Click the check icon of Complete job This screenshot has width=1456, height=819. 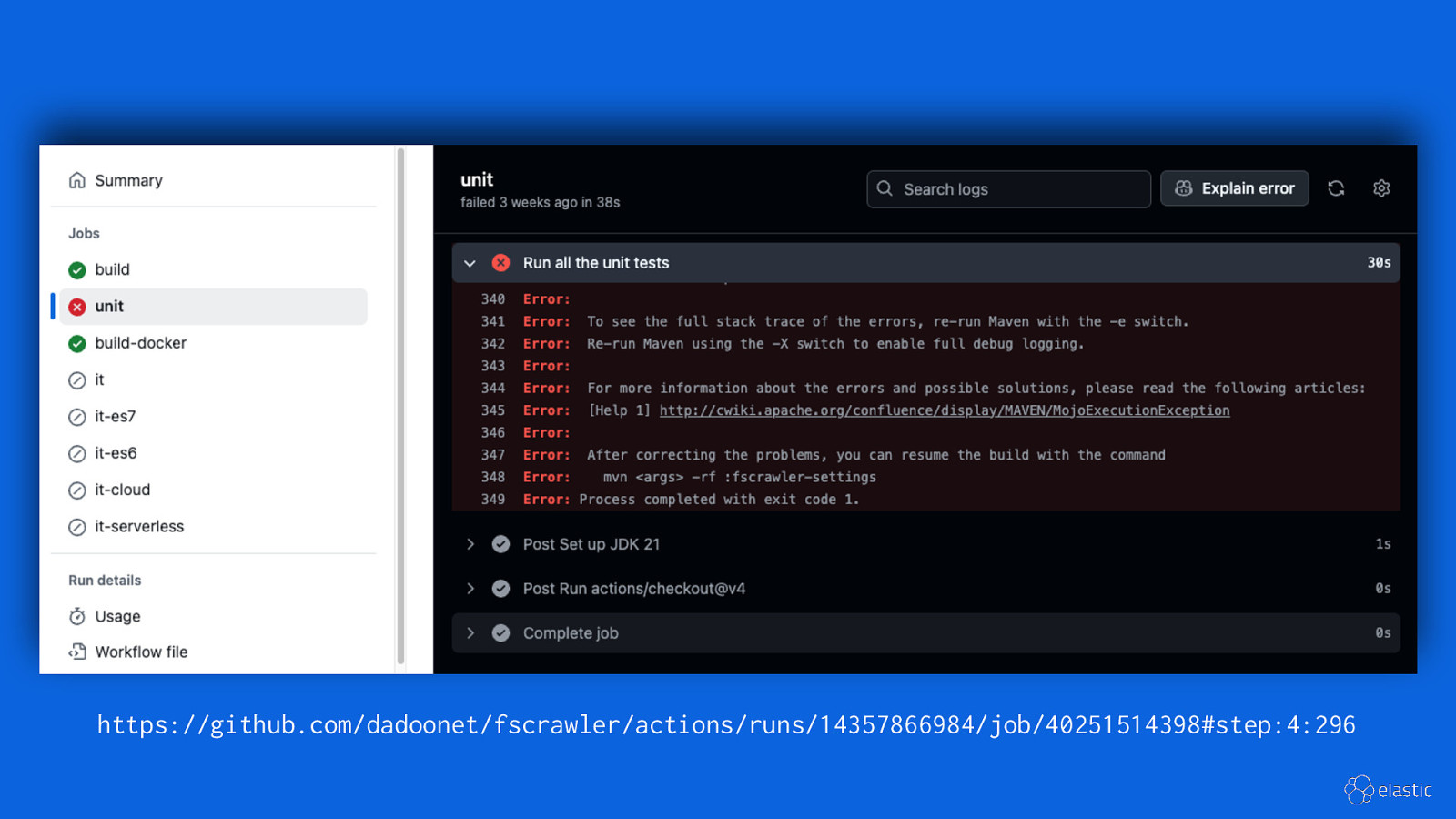[500, 633]
